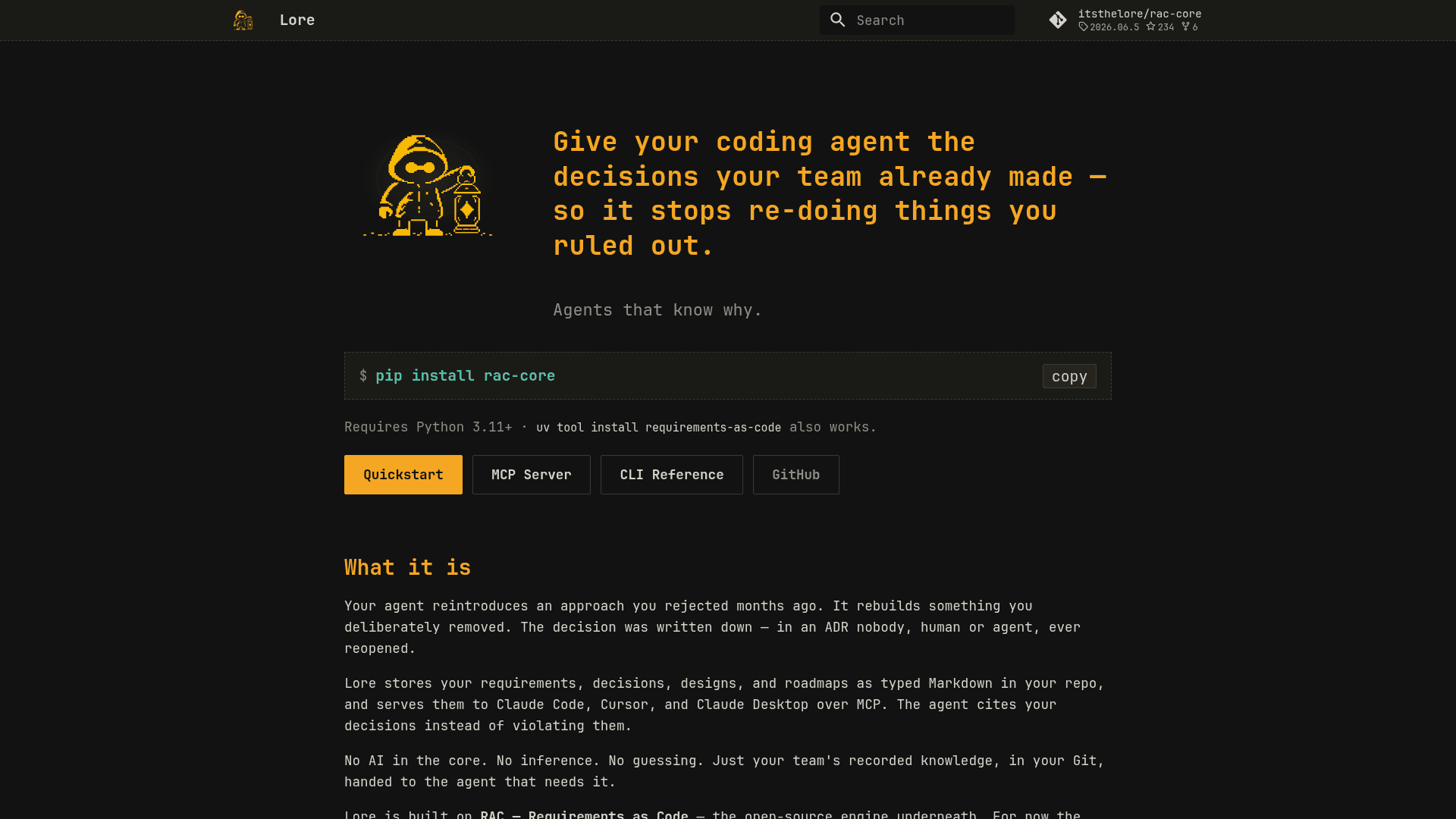Open the CLI Reference page
Screen dimensions: 1456x819
click(x=672, y=475)
